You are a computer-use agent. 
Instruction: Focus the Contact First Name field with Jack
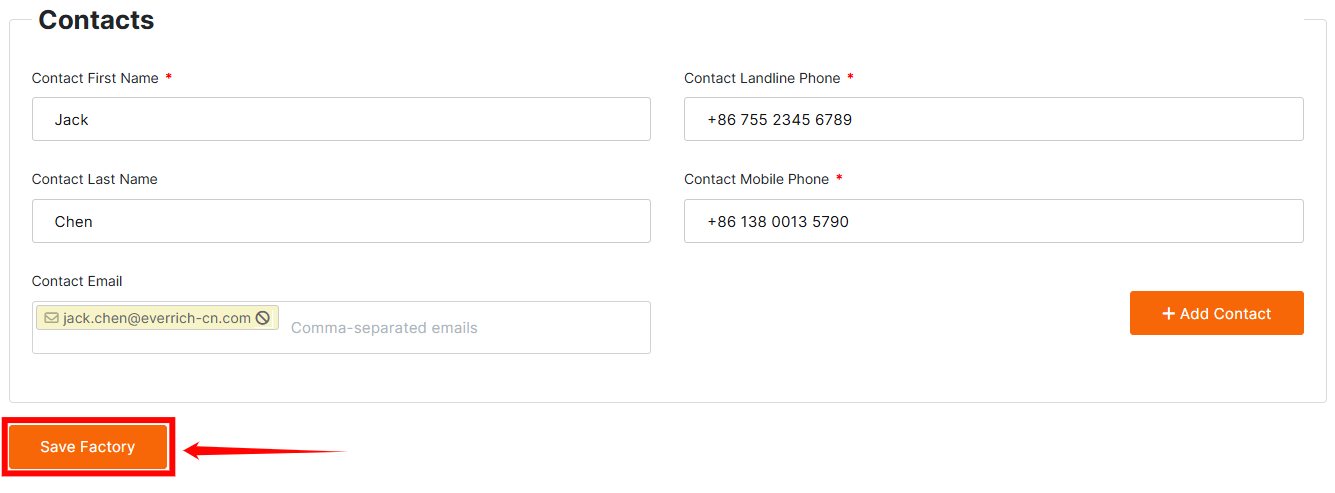click(x=341, y=119)
